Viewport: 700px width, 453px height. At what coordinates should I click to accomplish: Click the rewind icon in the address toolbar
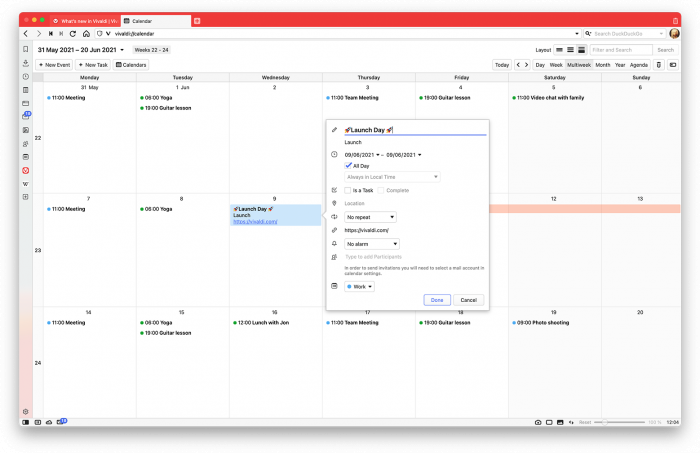pos(51,33)
